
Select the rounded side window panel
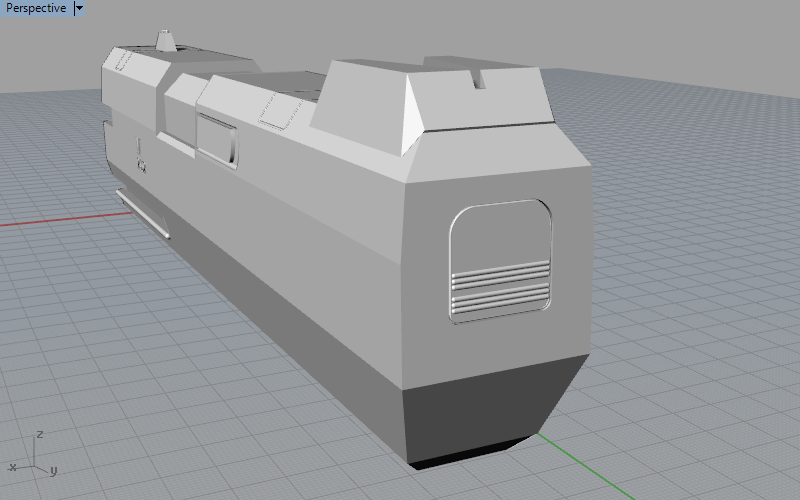[x=217, y=141]
